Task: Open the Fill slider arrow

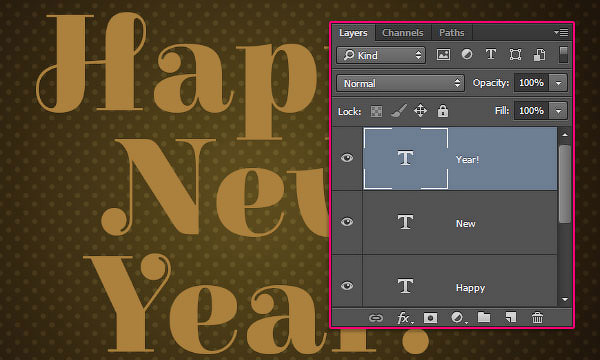Action: [558, 111]
